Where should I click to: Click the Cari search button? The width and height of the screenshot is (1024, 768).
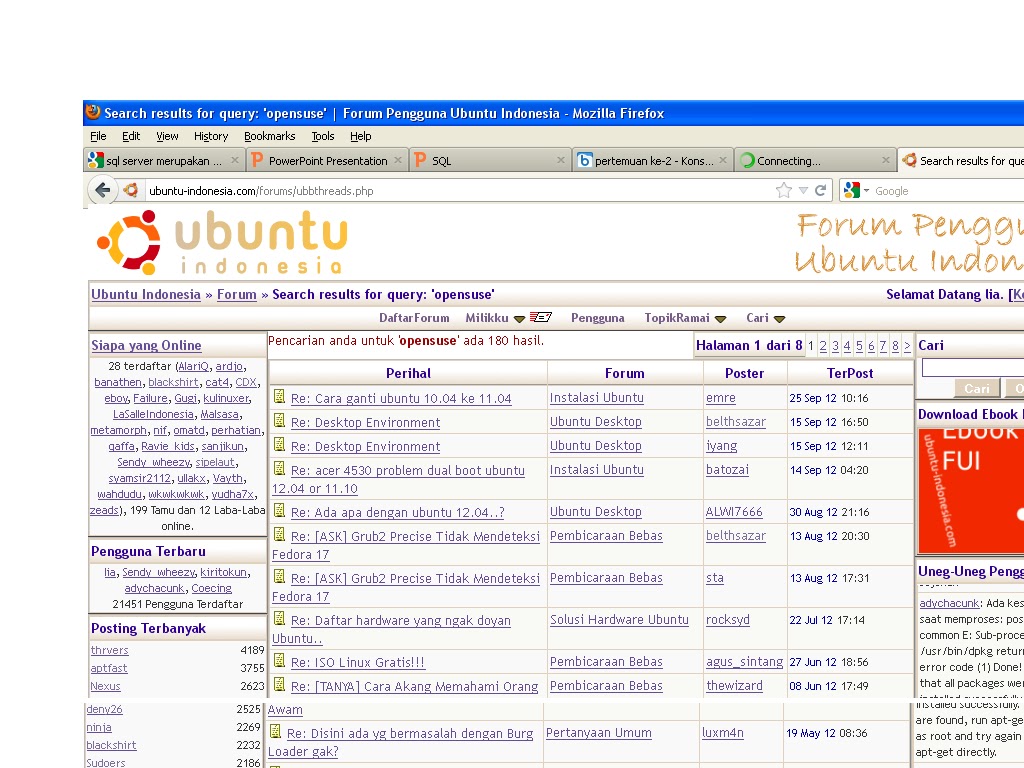click(977, 389)
